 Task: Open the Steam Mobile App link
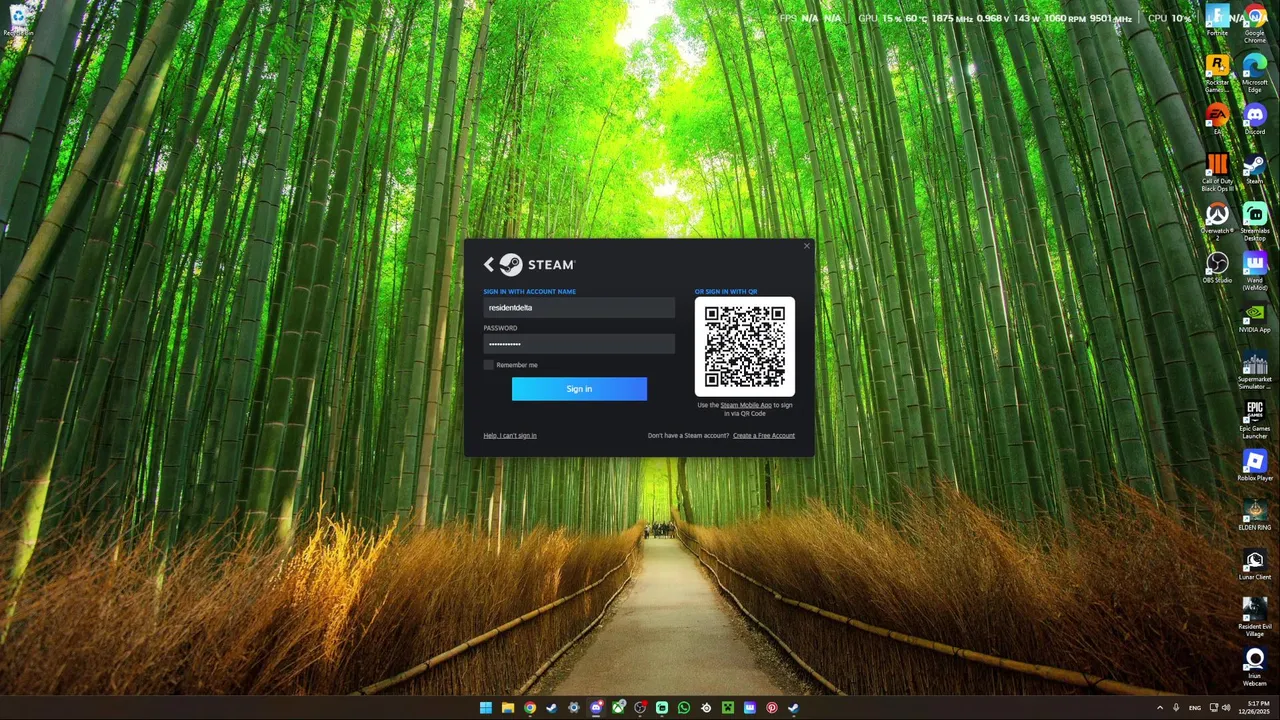click(x=746, y=405)
